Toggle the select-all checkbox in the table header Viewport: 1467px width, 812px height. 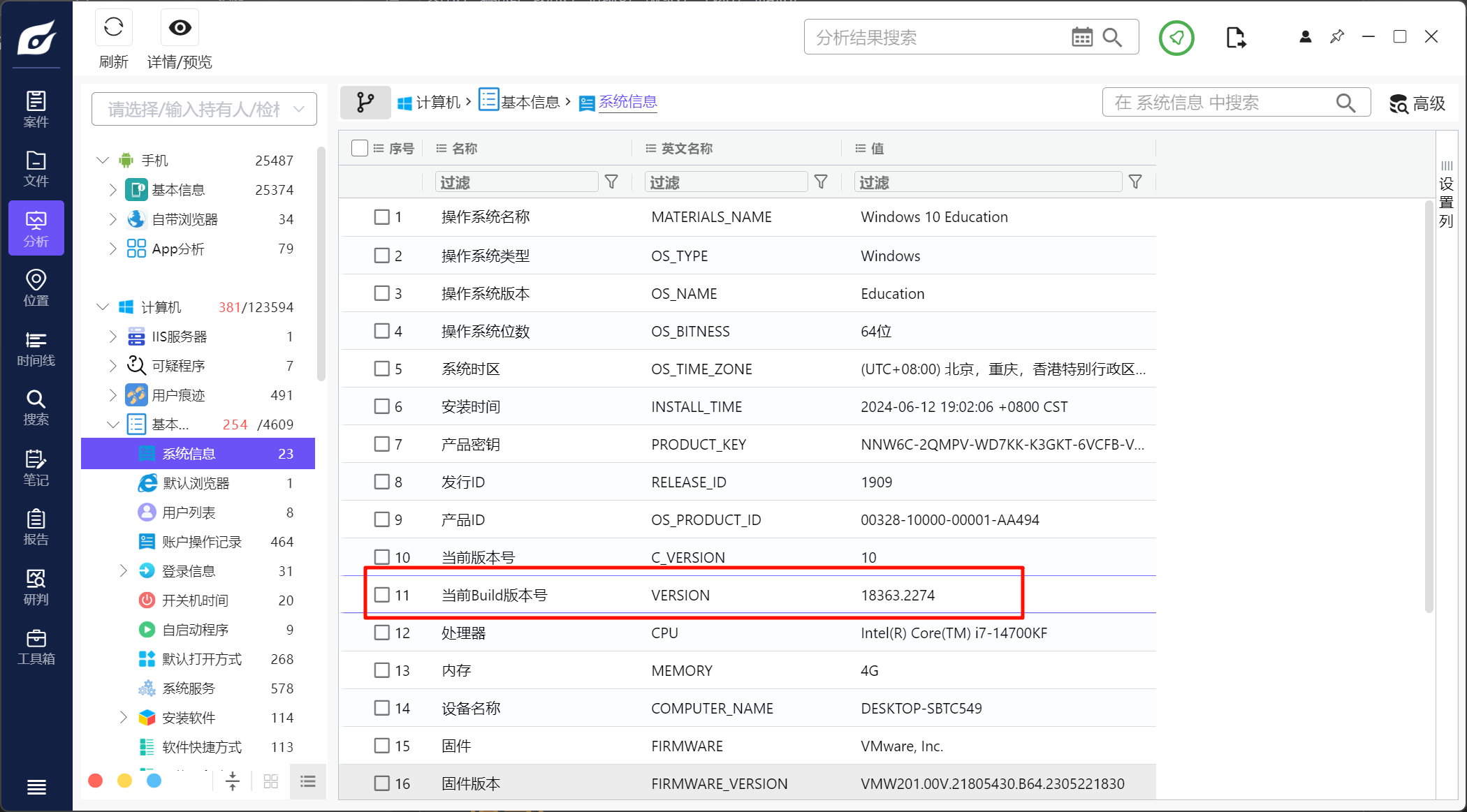tap(360, 148)
